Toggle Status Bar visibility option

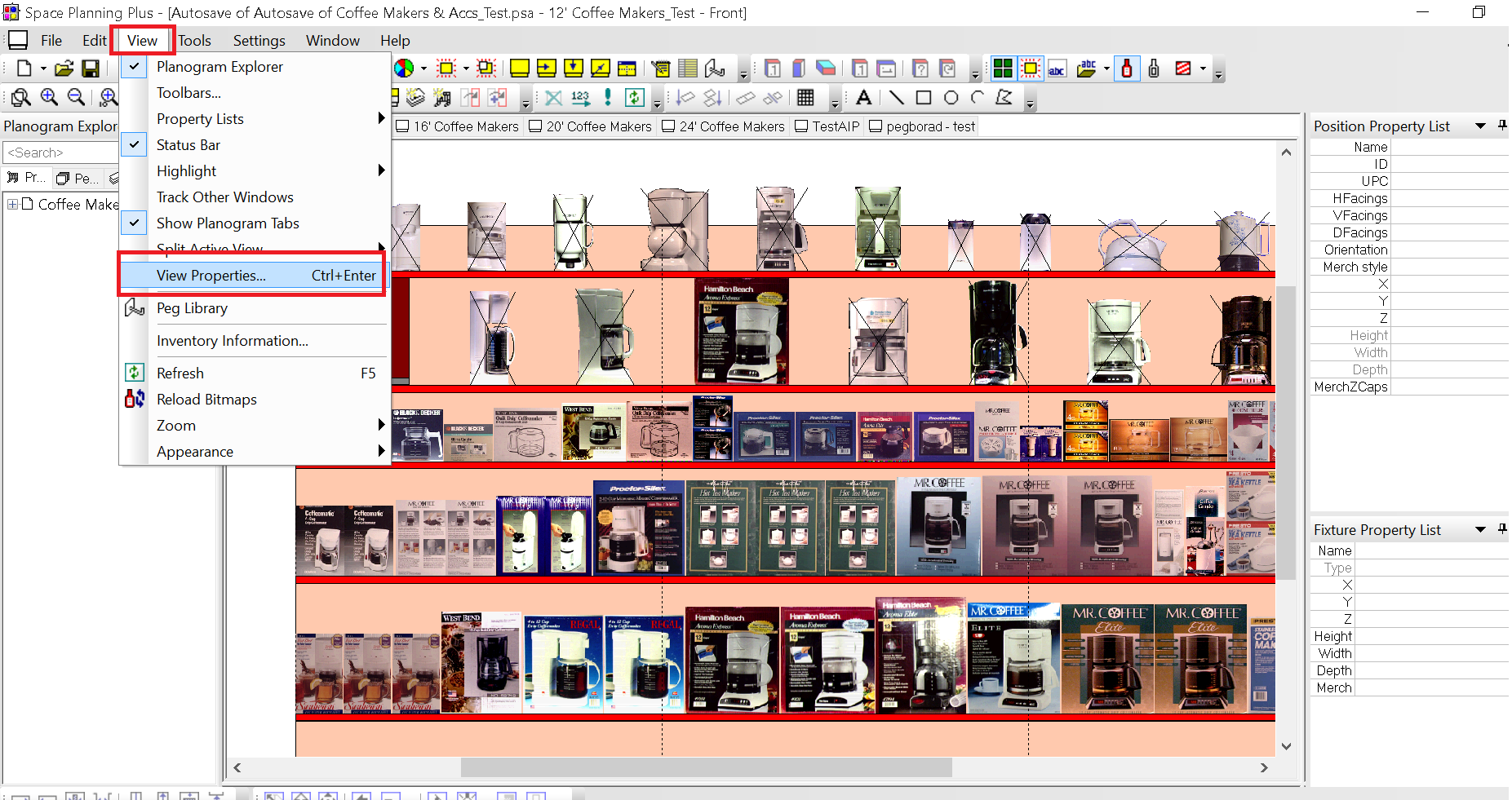188,145
